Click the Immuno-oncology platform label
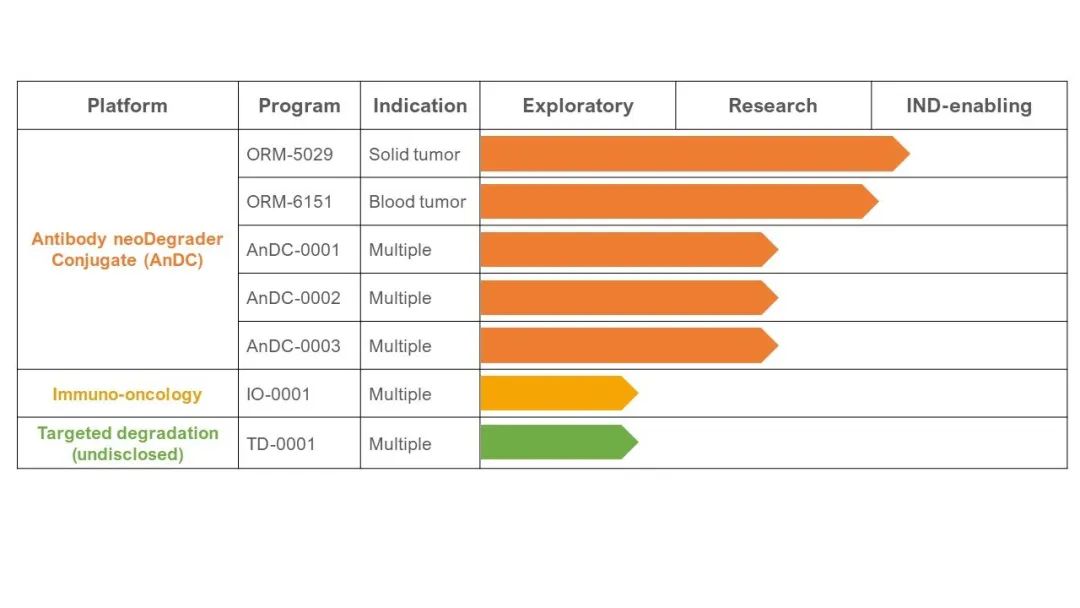1080x608 pixels. 127,394
